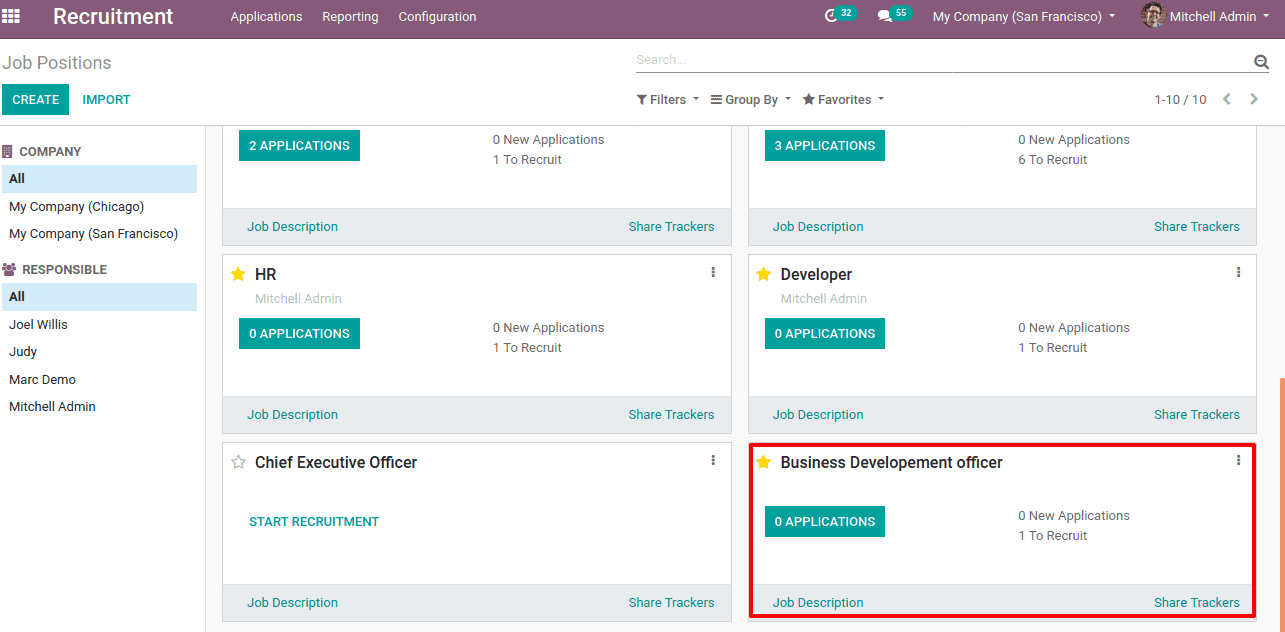Image resolution: width=1285 pixels, height=632 pixels.
Task: Click the IMPORT button
Action: pyautogui.click(x=106, y=99)
